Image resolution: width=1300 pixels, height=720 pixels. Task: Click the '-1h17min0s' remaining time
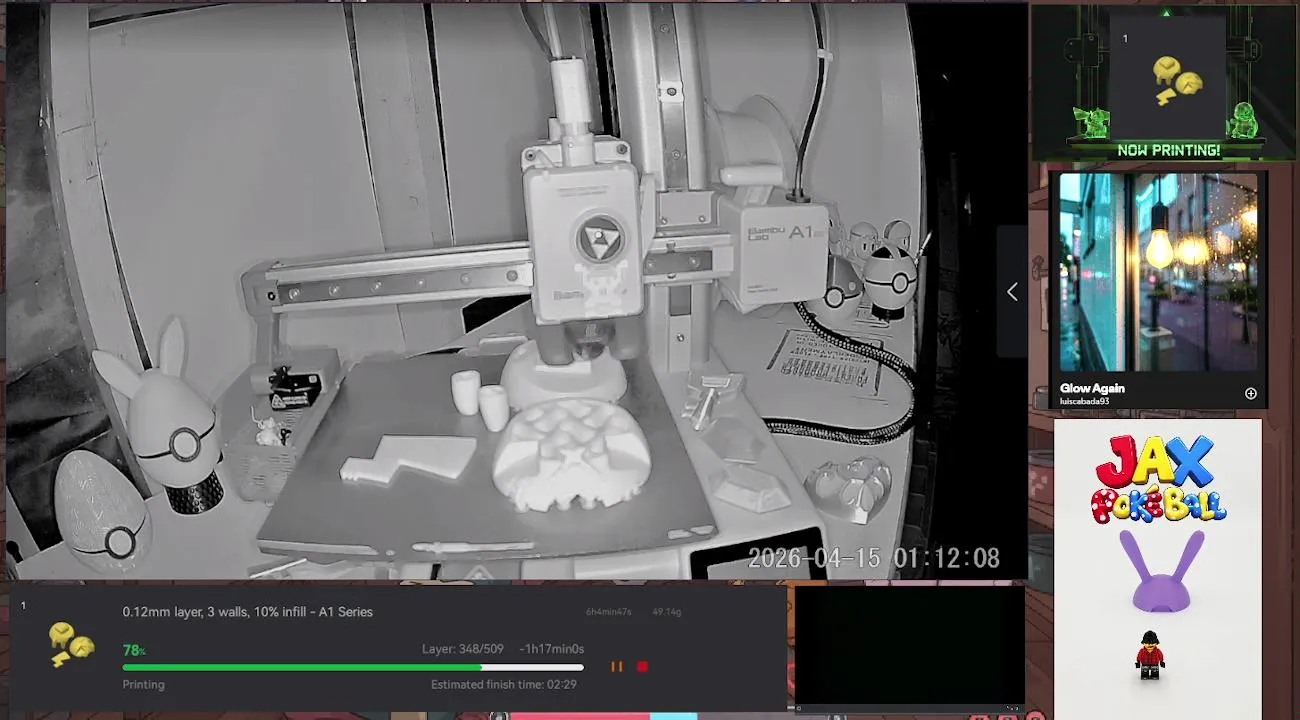551,649
